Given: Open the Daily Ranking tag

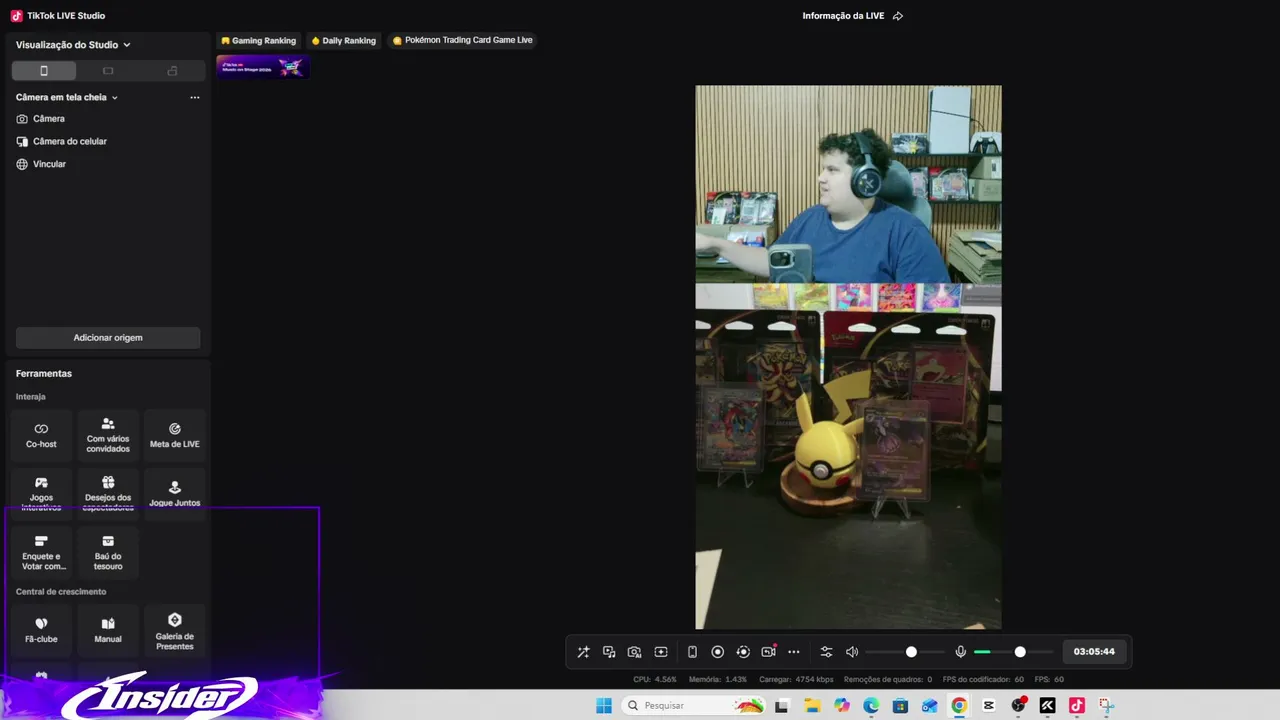Looking at the screenshot, I should pos(344,41).
